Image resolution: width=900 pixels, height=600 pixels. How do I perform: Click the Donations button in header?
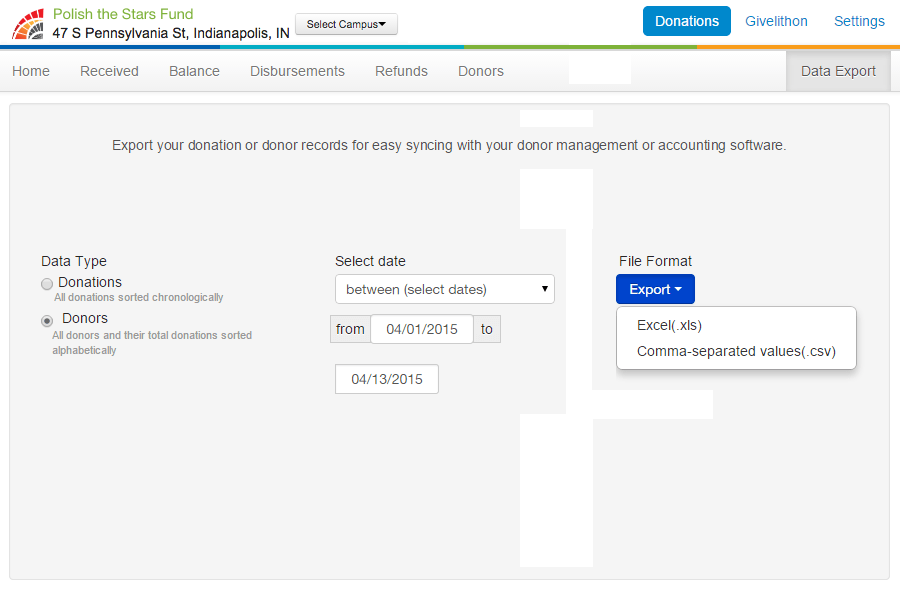[x=686, y=21]
